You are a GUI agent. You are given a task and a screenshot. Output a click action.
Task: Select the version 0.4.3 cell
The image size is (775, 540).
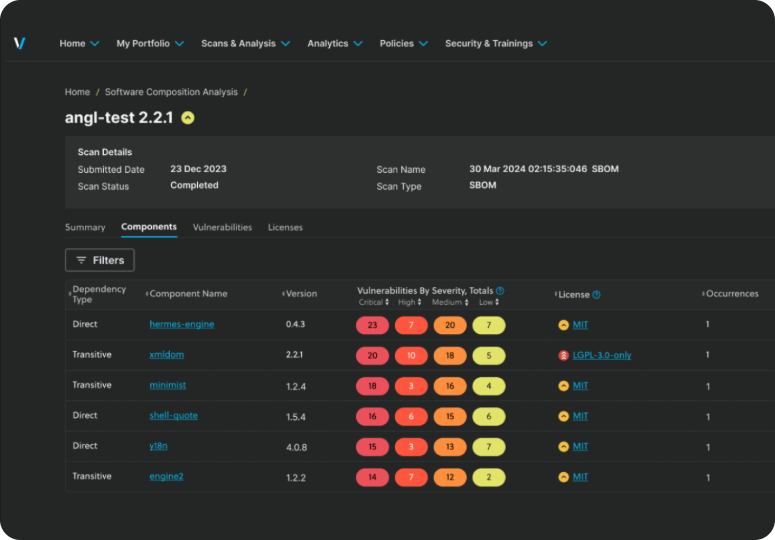tap(296, 324)
